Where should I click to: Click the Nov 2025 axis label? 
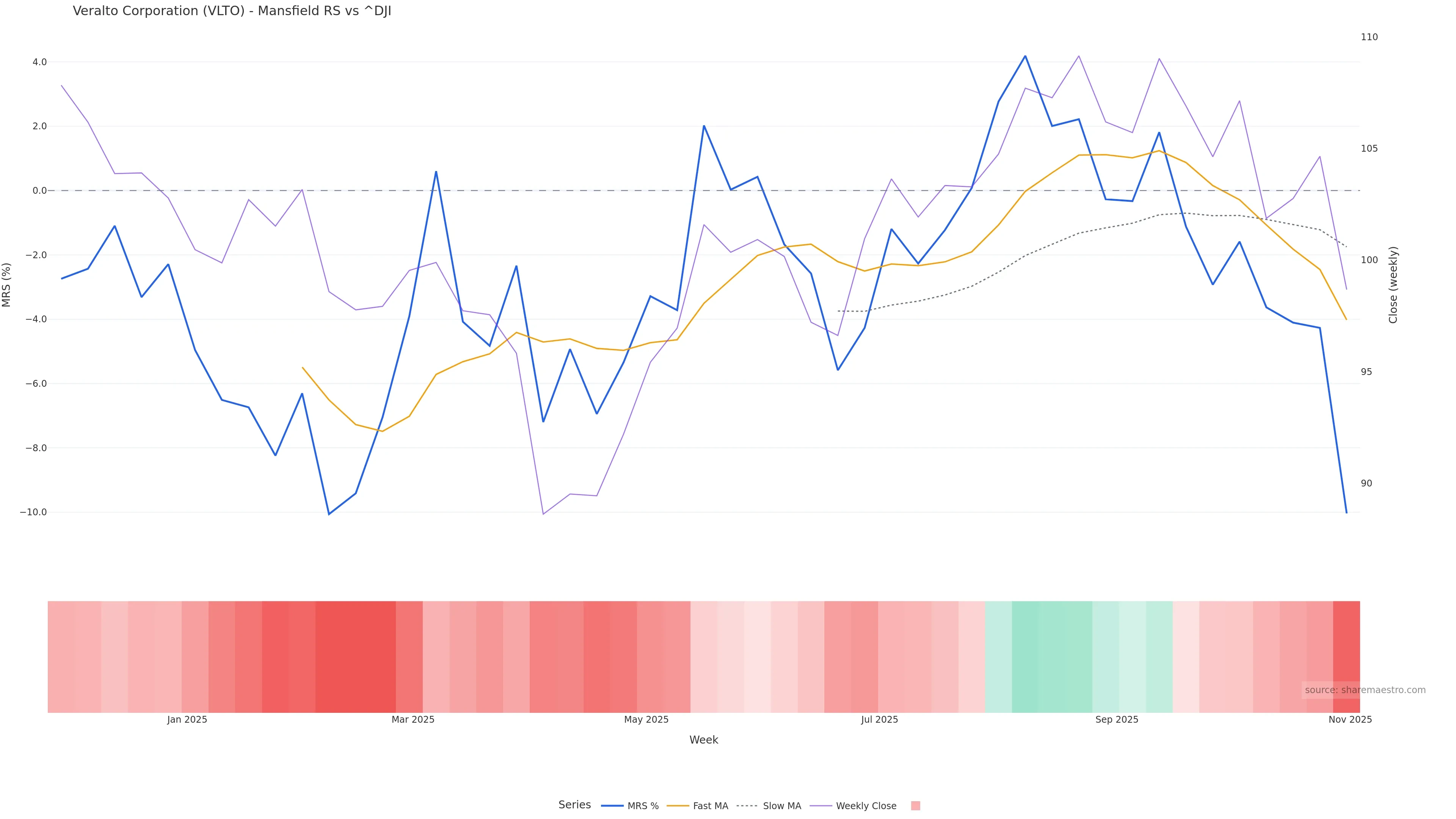click(x=1350, y=720)
